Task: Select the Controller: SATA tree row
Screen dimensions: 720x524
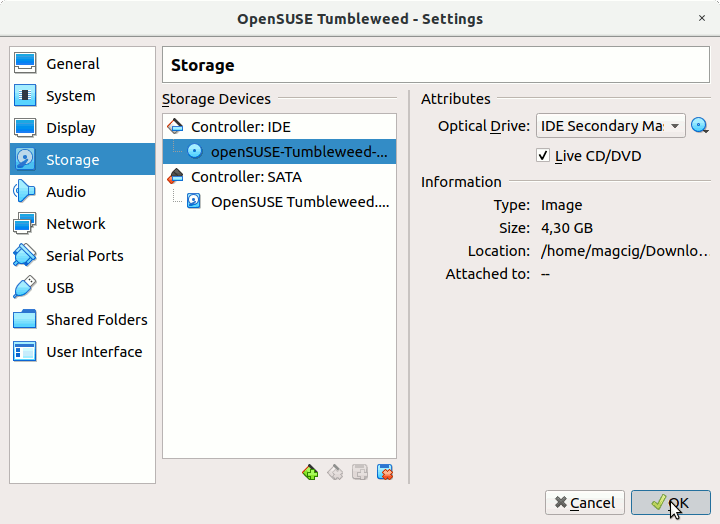Action: pyautogui.click(x=279, y=177)
